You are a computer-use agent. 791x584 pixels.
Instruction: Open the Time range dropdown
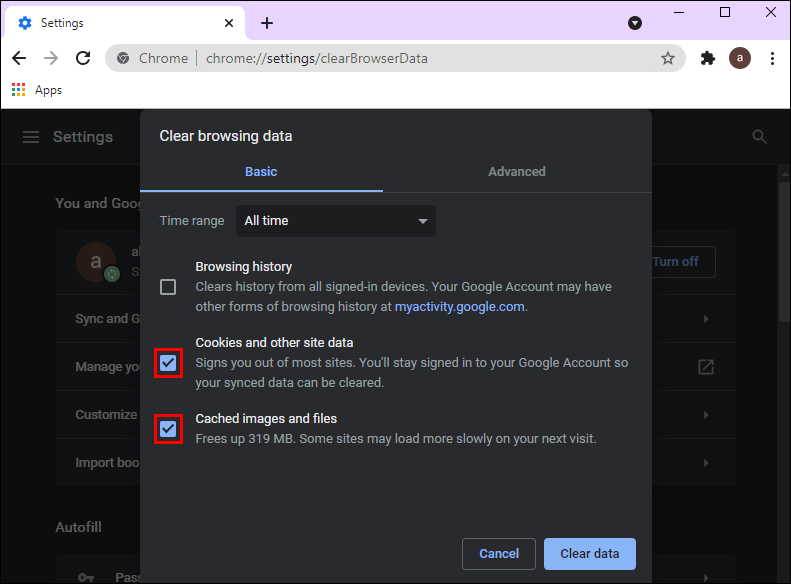pyautogui.click(x=335, y=221)
